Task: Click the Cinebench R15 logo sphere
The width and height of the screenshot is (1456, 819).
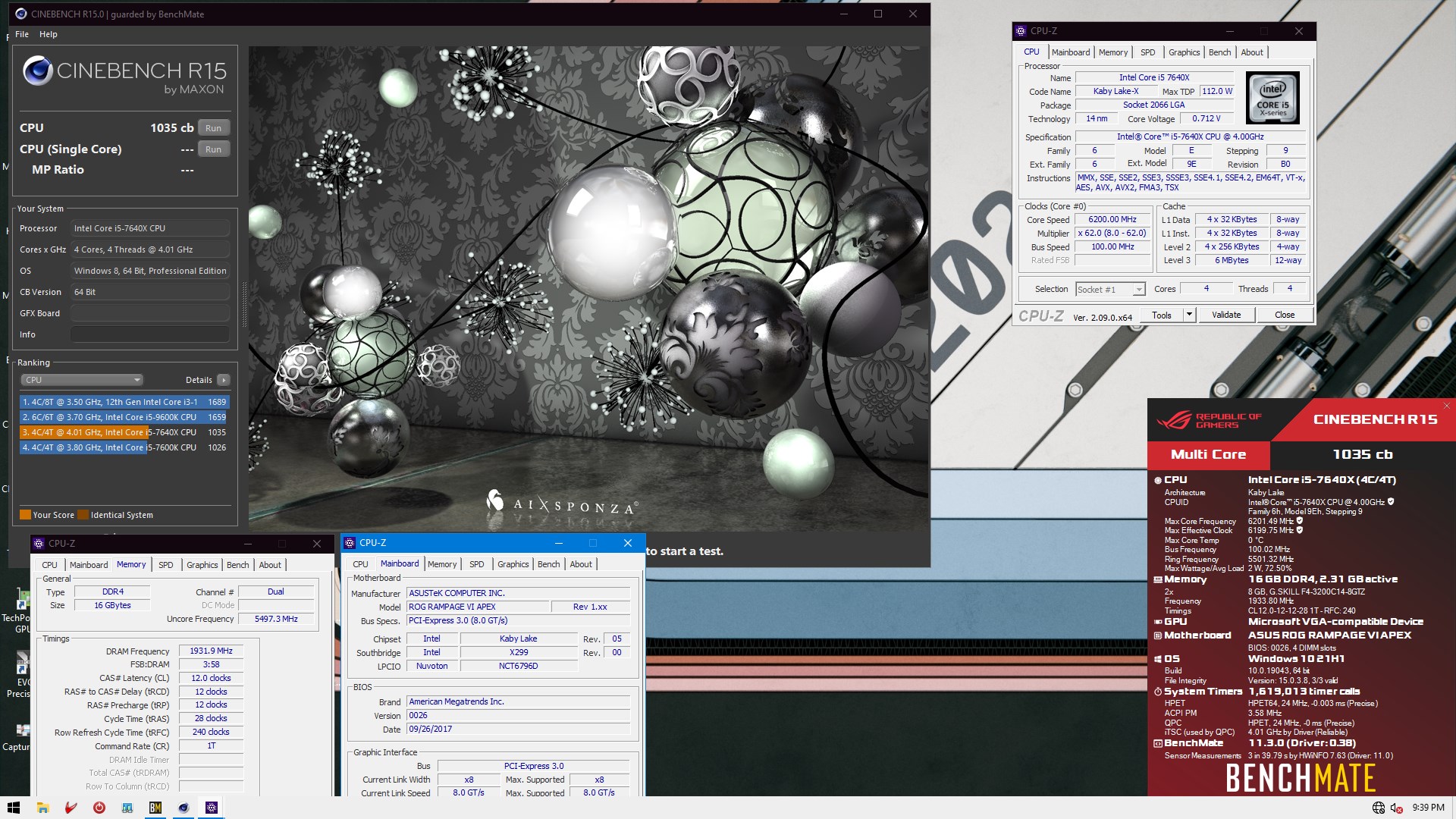Action: (37, 71)
